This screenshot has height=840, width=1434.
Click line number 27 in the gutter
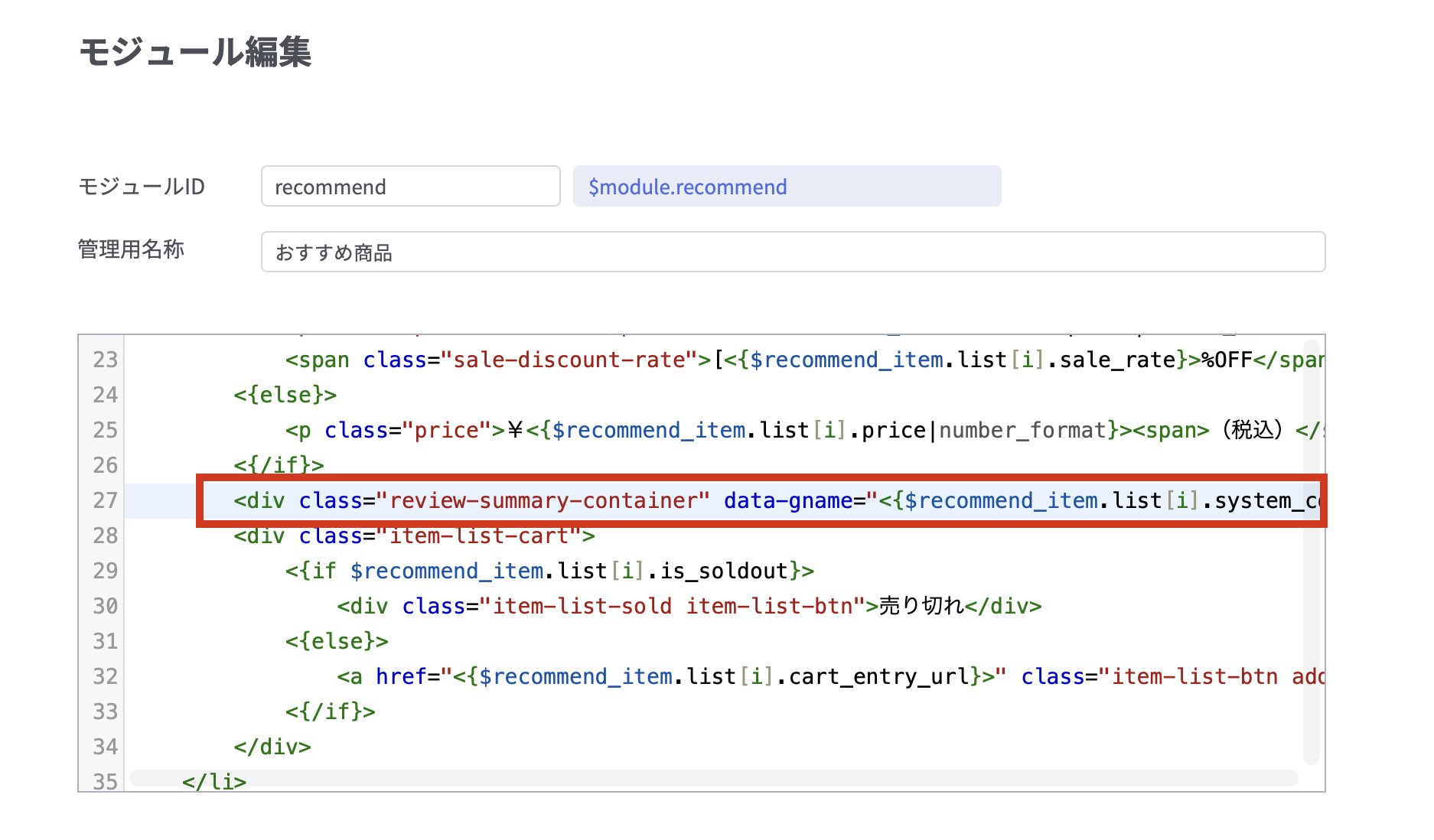click(x=105, y=500)
